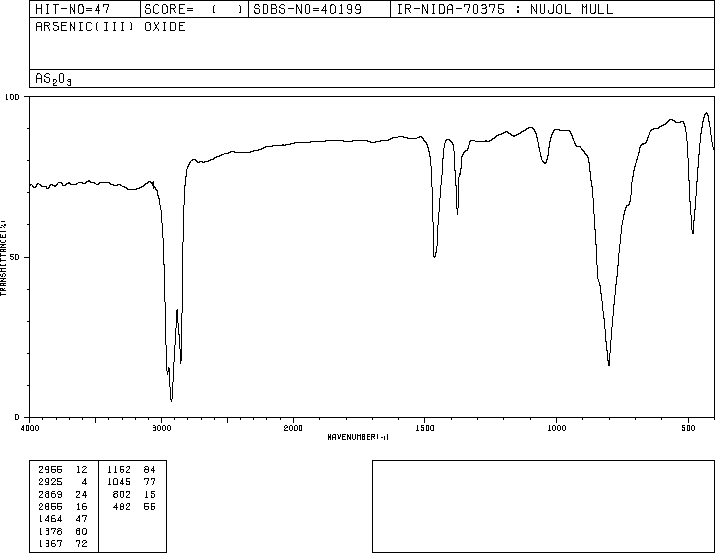
Task: Click the WAVENUMBER axis title
Action: coord(358,437)
